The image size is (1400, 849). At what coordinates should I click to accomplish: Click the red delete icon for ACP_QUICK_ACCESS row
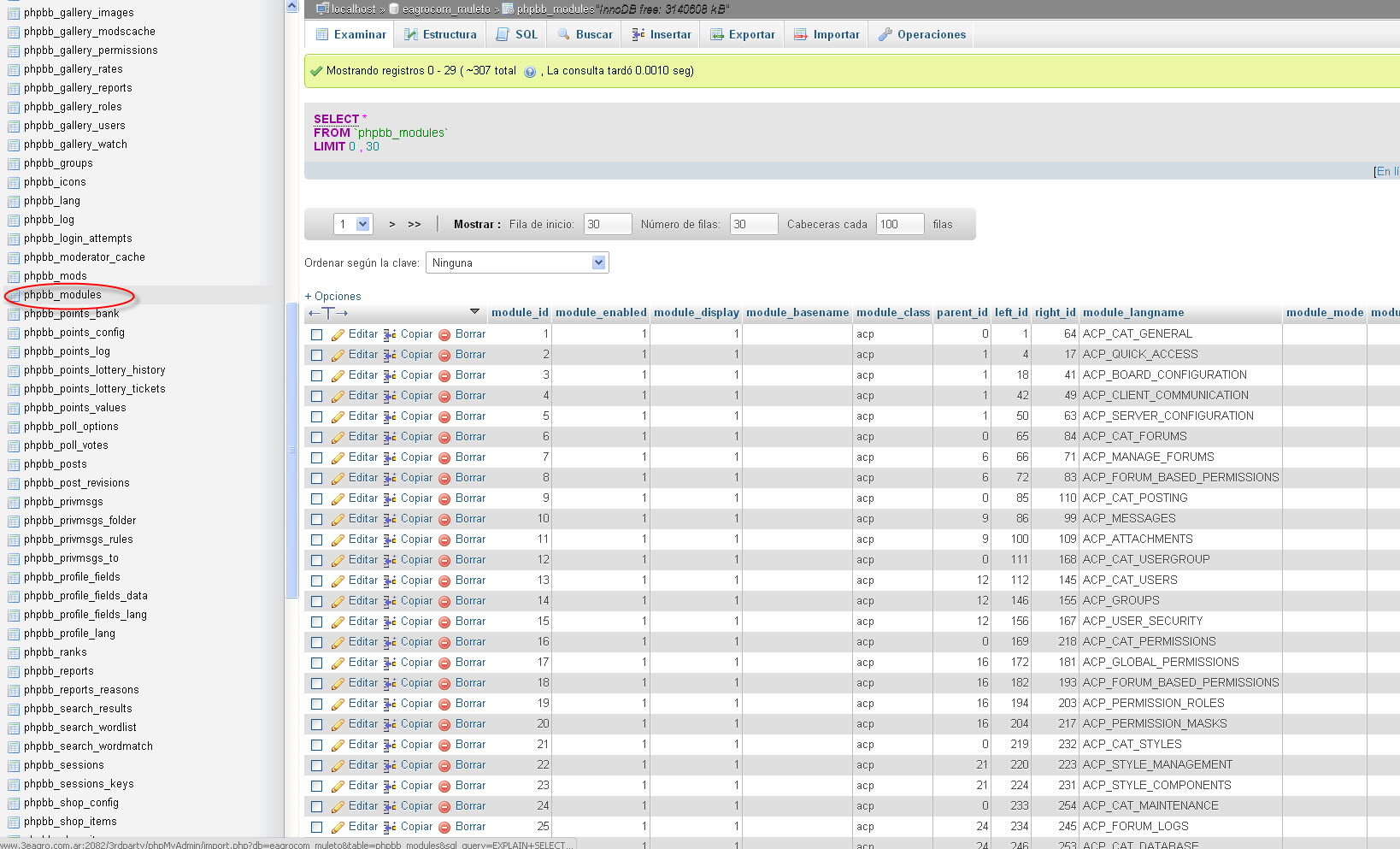pyautogui.click(x=444, y=356)
